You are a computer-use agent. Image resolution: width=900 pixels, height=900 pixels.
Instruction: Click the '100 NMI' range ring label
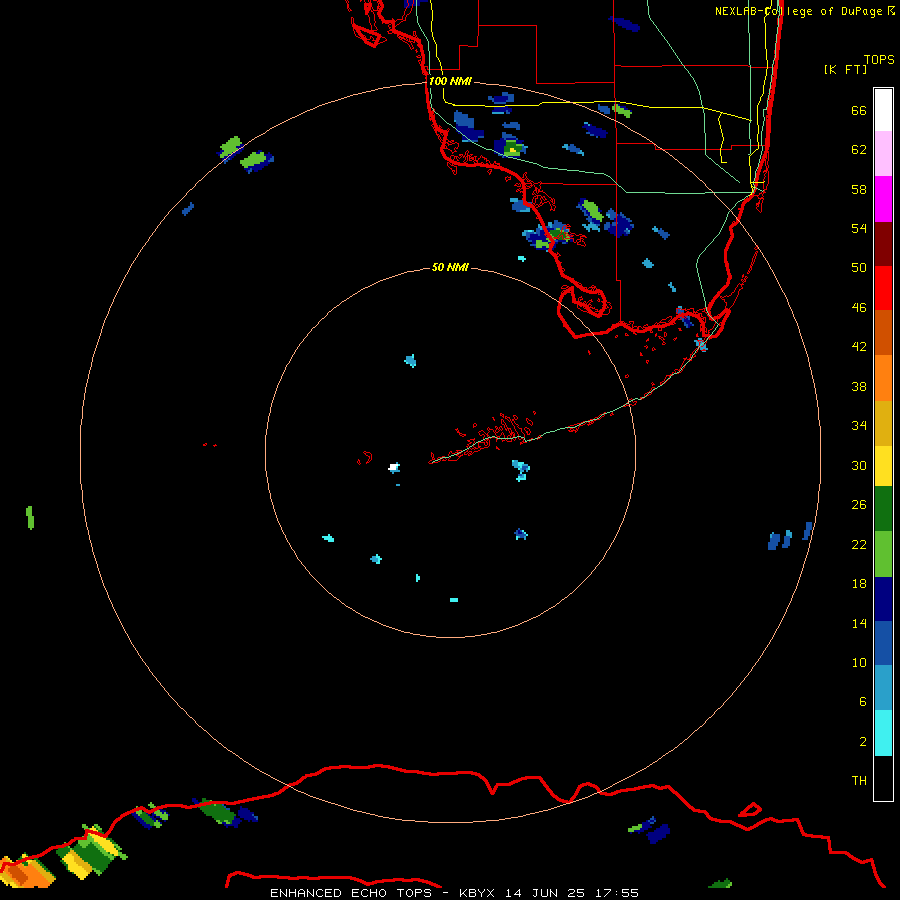450,82
